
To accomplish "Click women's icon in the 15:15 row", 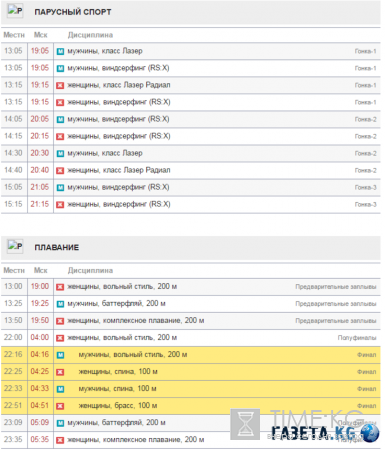I will 60,205.
